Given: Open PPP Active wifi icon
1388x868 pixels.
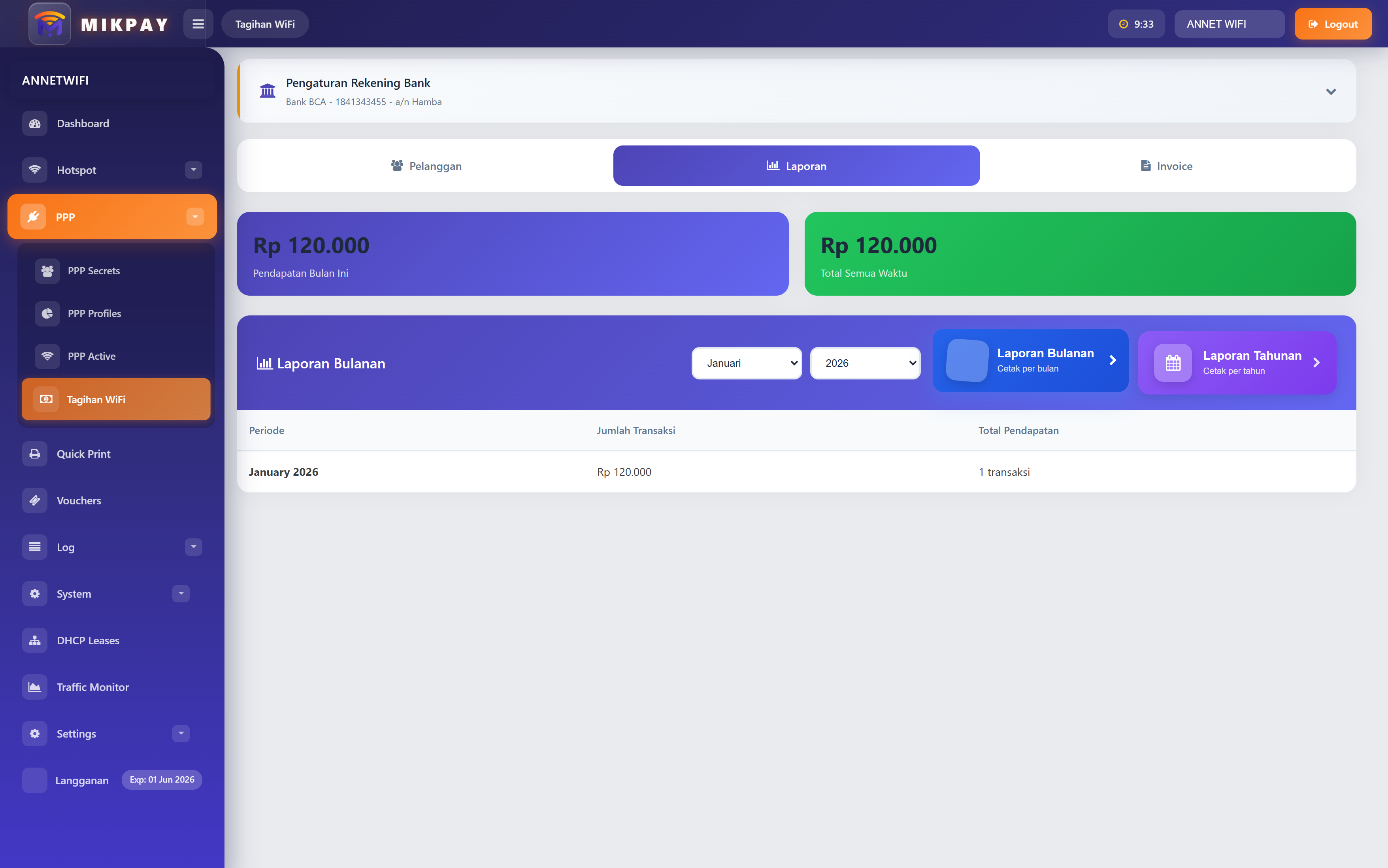Looking at the screenshot, I should pos(48,356).
